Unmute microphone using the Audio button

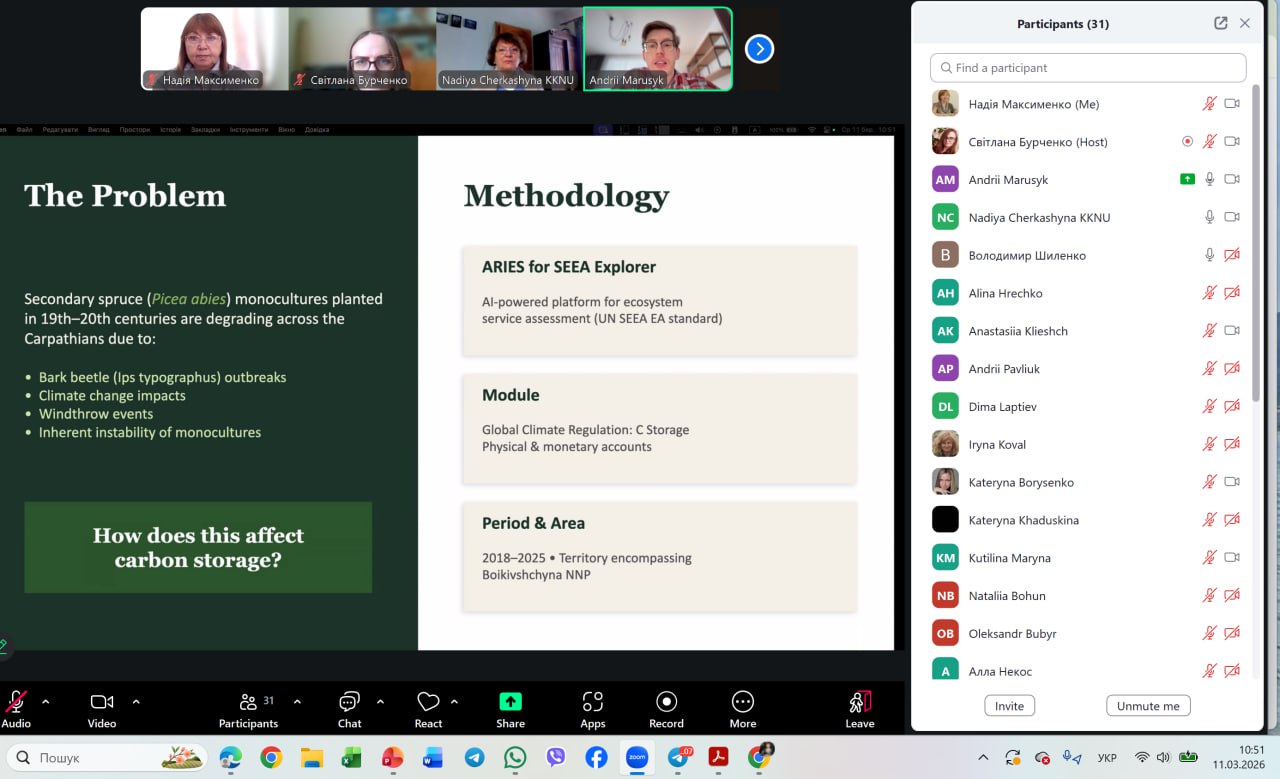(16, 702)
